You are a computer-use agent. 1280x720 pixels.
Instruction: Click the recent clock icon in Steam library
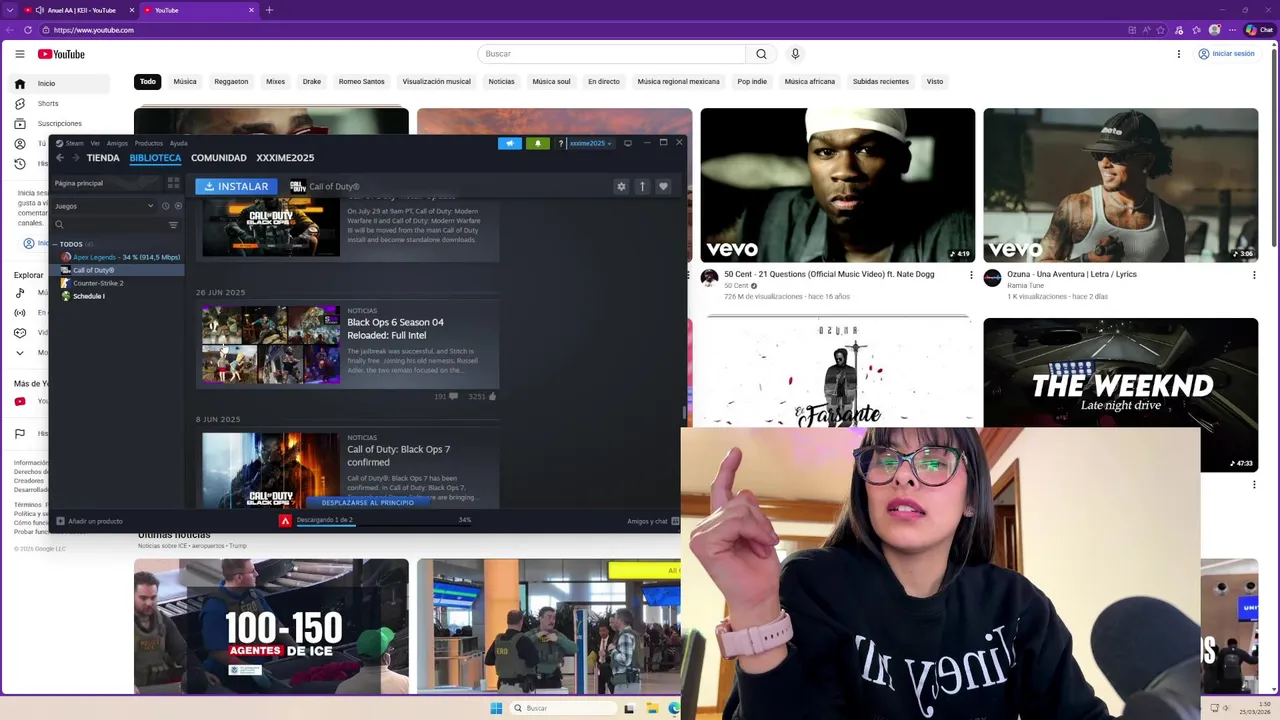[166, 206]
